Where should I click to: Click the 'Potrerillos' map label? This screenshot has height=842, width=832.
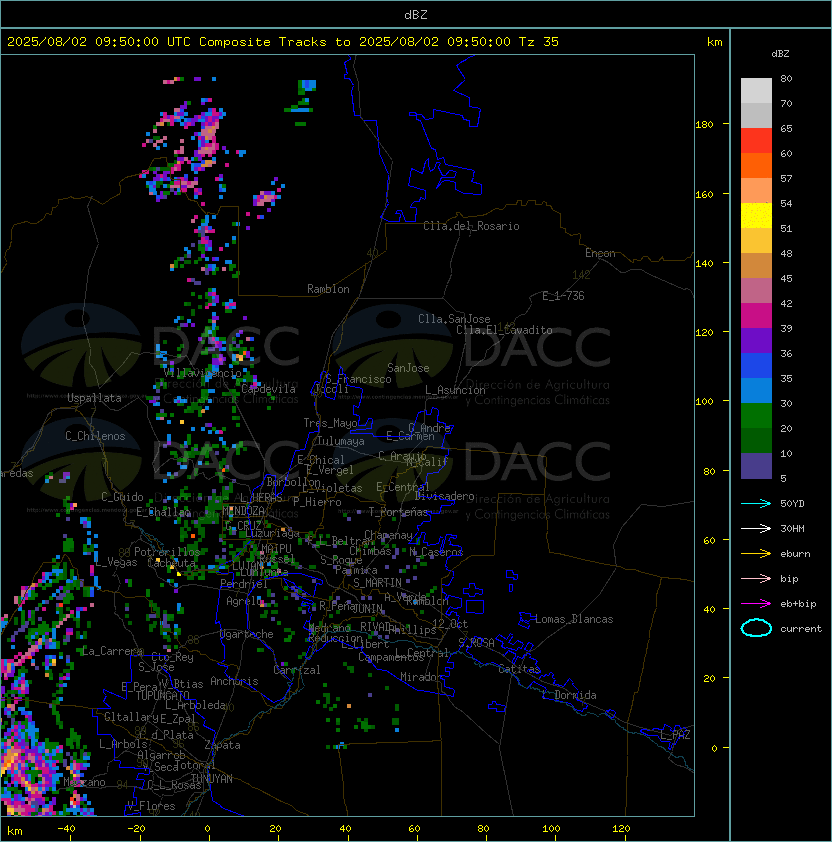pyautogui.click(x=167, y=552)
